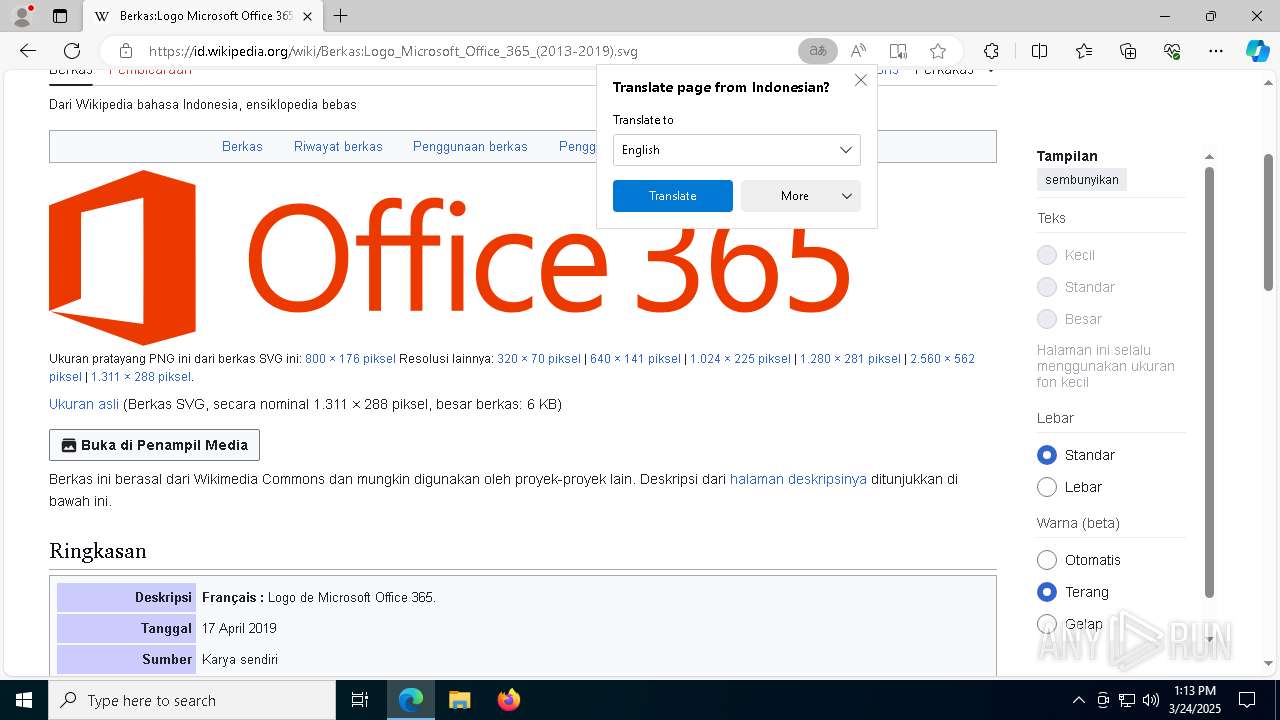
Task: Select Gelap dark color mode
Action: pyautogui.click(x=1047, y=624)
